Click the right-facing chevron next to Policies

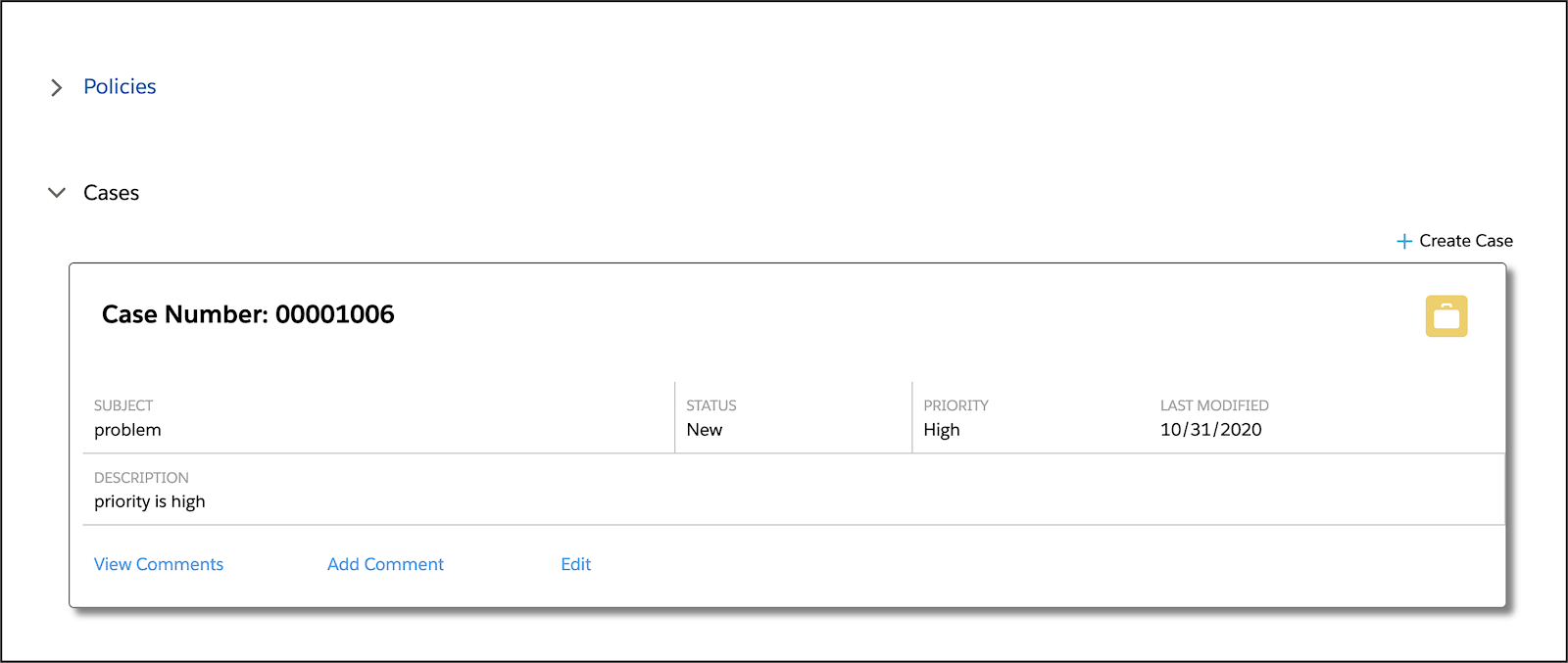pyautogui.click(x=56, y=87)
